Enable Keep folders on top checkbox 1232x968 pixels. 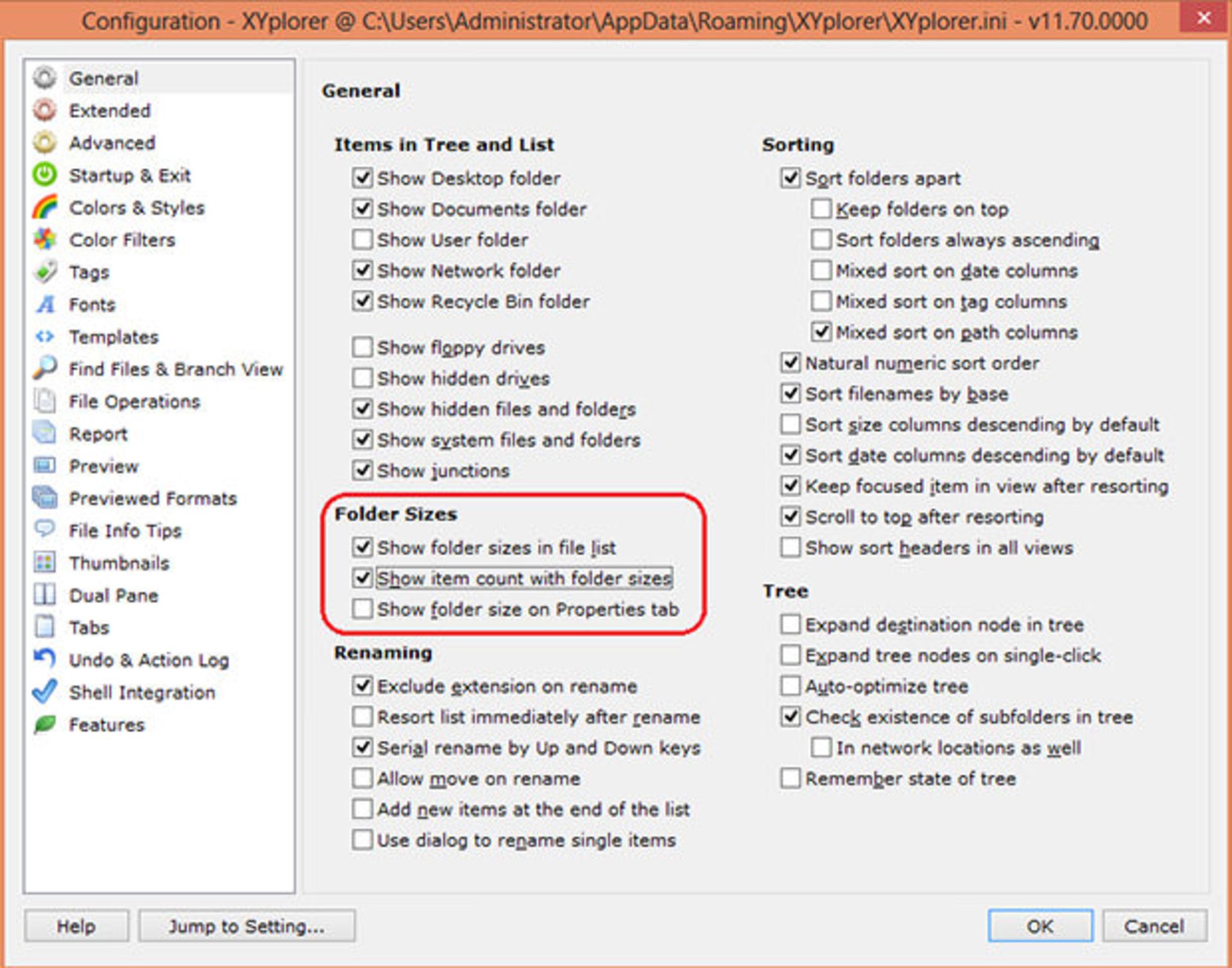(x=821, y=209)
